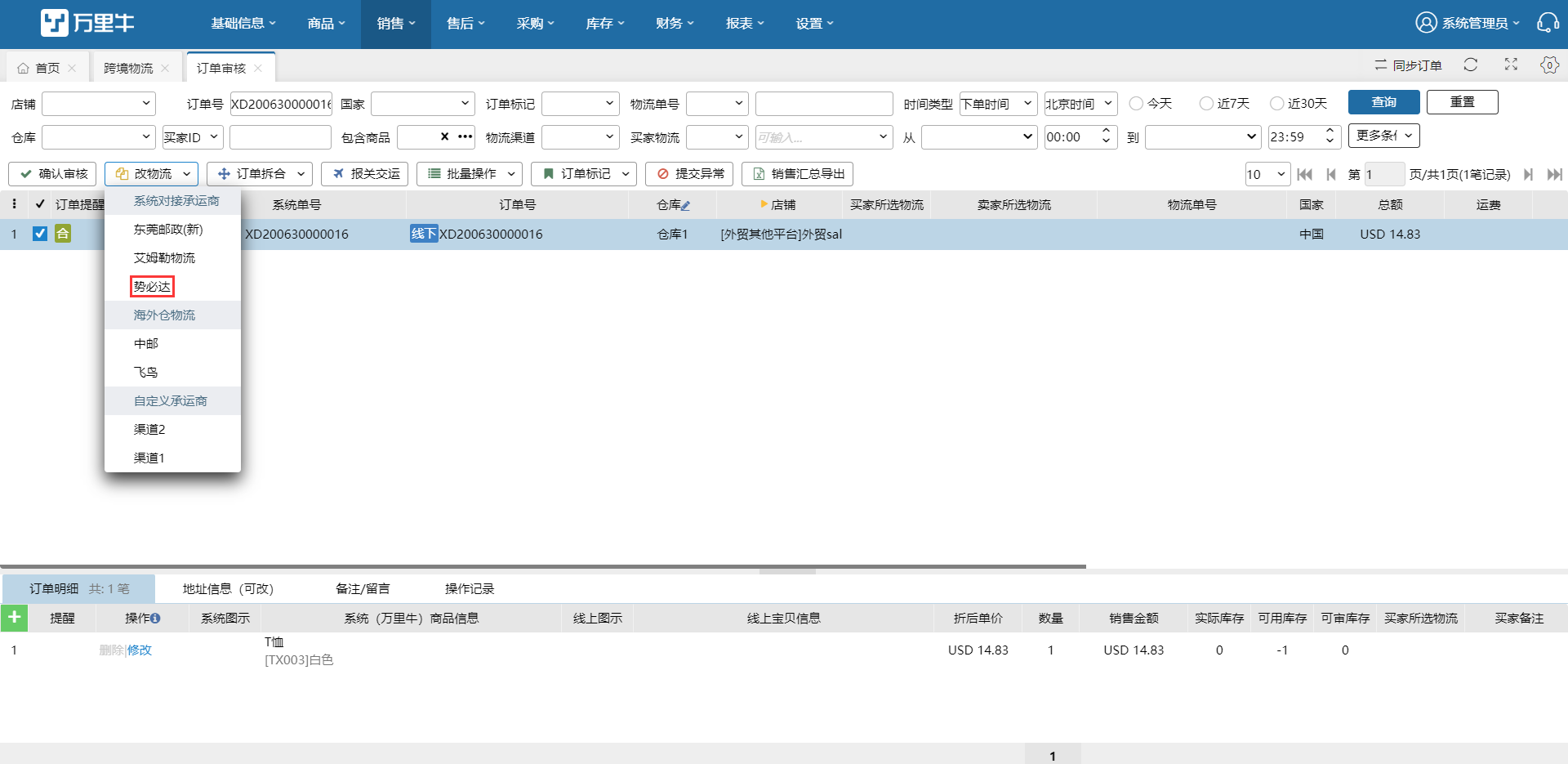Click the green 合 merge badge
The width and height of the screenshot is (1568, 764).
point(63,234)
